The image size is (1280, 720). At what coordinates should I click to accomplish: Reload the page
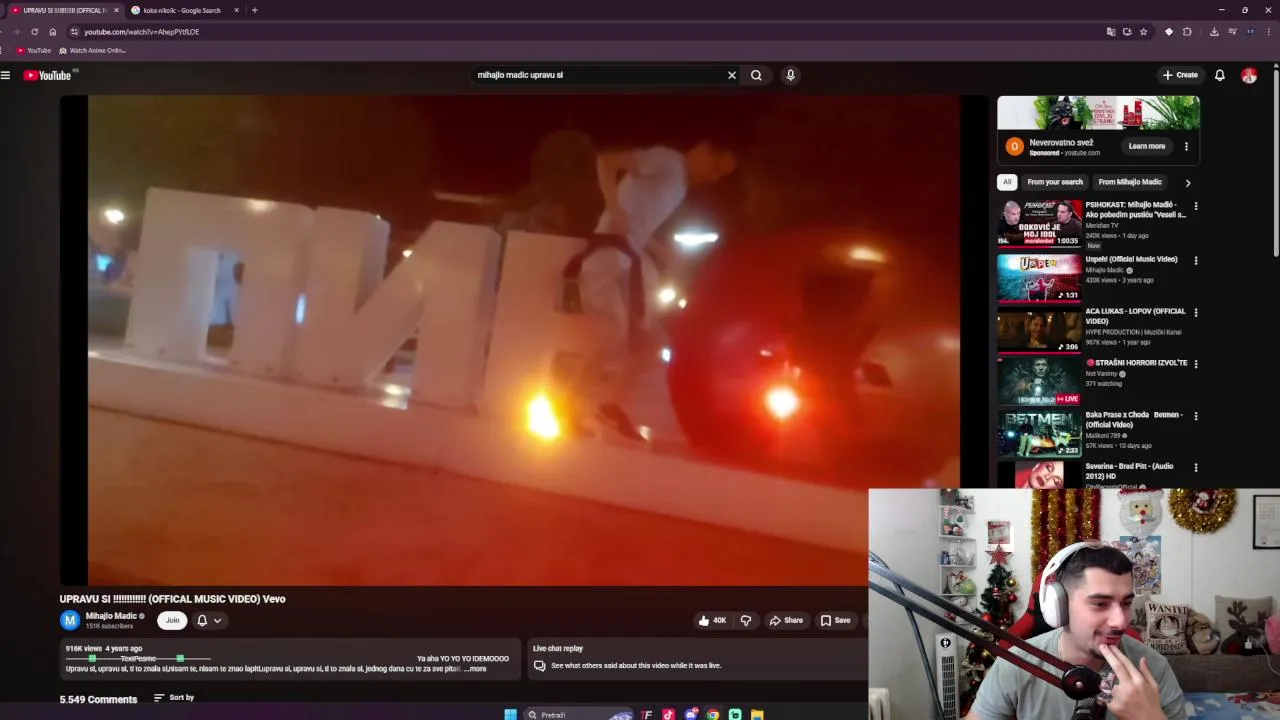34,32
